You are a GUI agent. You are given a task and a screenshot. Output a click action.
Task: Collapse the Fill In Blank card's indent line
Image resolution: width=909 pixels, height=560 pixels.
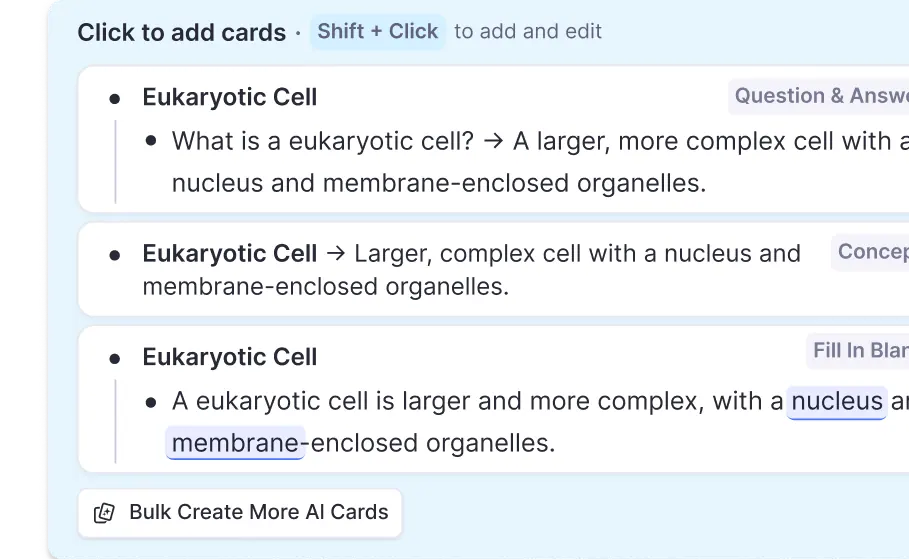pyautogui.click(x=116, y=421)
